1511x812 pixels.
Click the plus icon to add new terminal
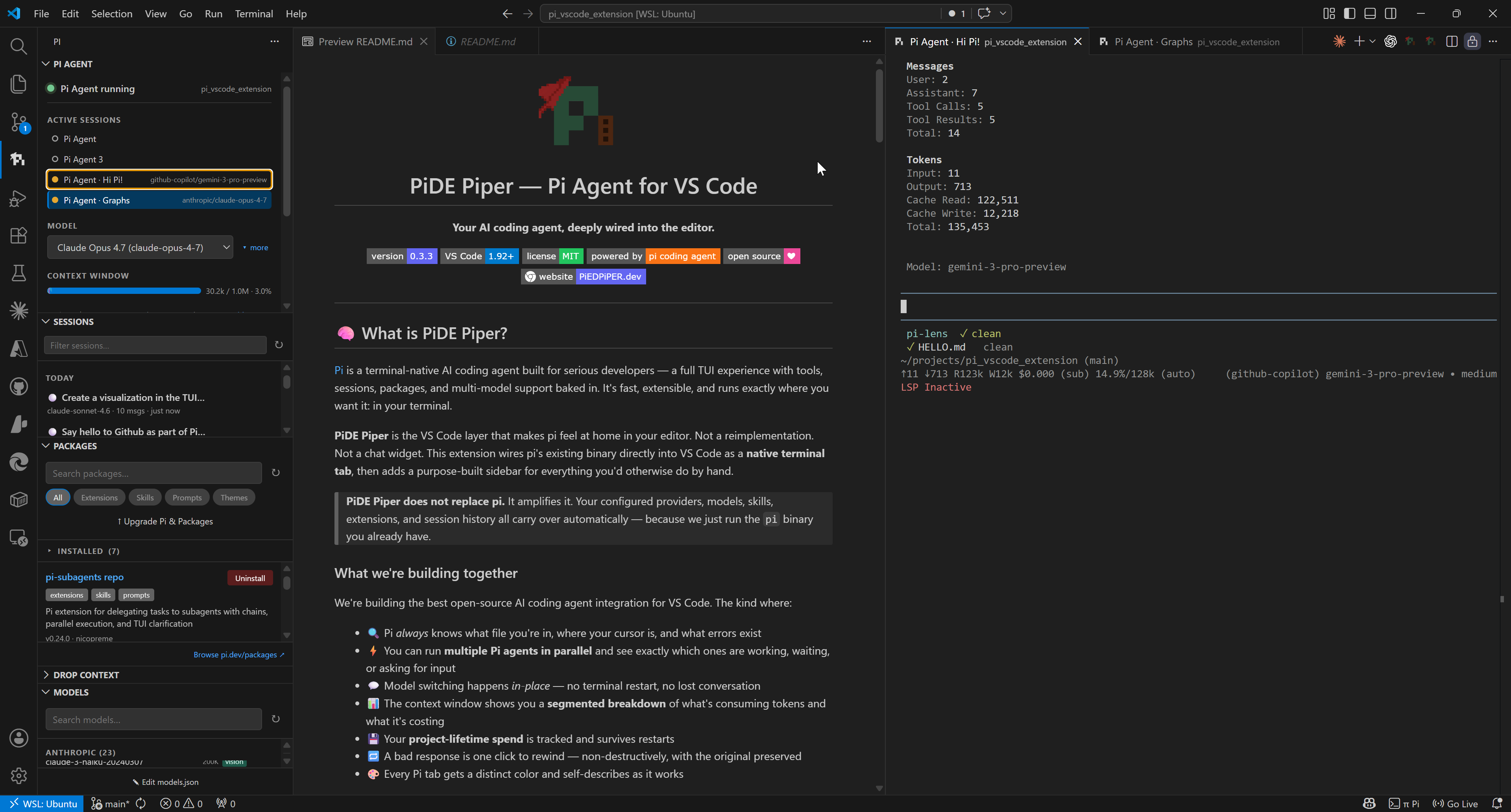(x=1359, y=41)
